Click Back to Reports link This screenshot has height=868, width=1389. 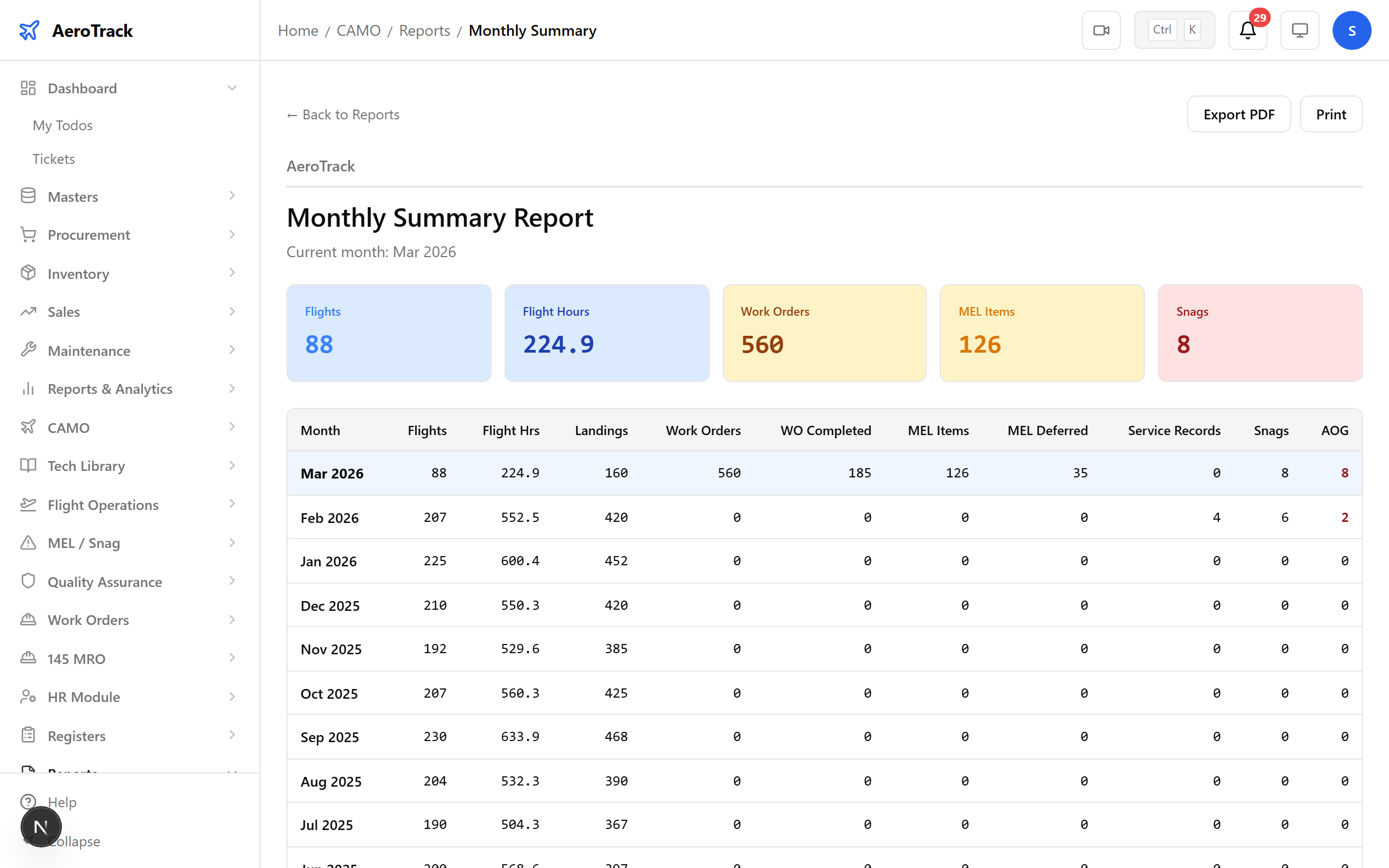[343, 114]
